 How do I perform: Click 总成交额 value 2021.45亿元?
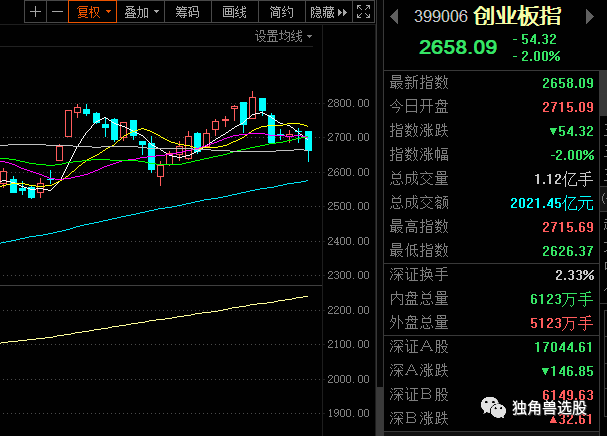click(x=552, y=203)
